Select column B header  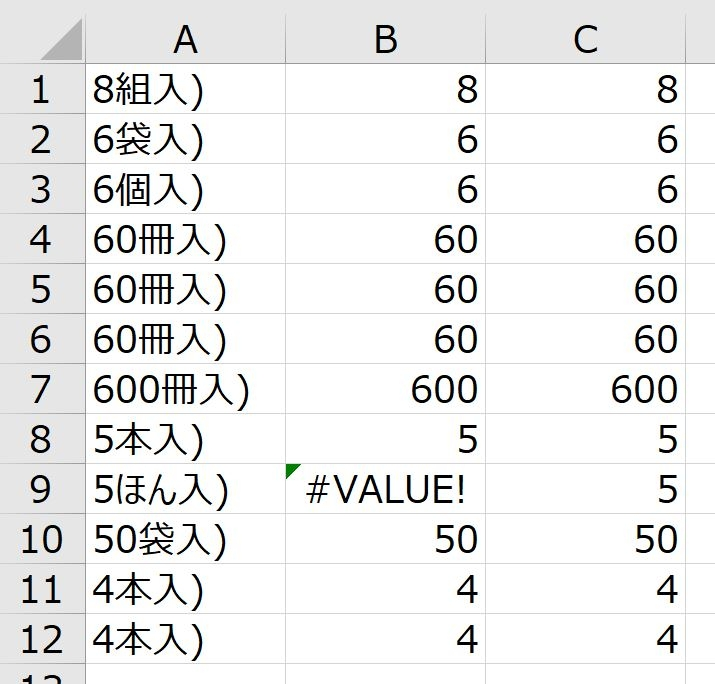click(385, 39)
